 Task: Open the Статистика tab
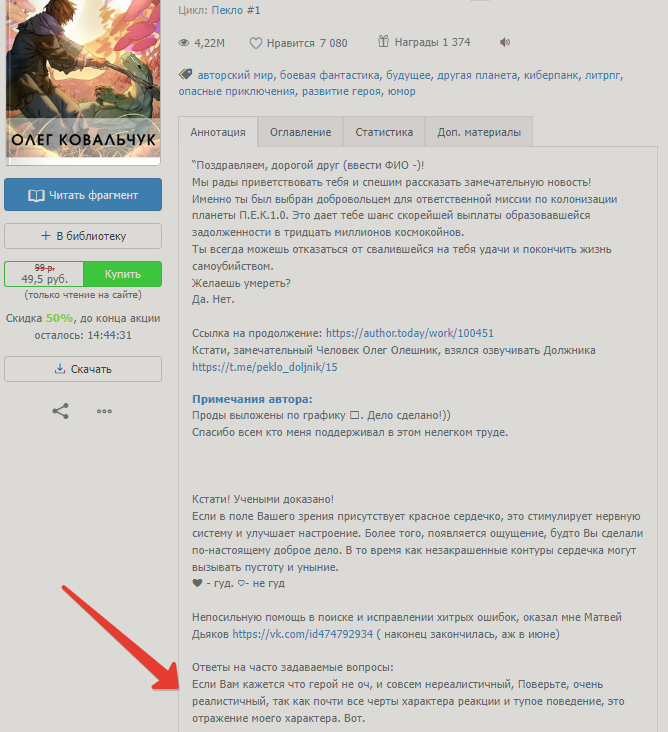pyautogui.click(x=384, y=132)
